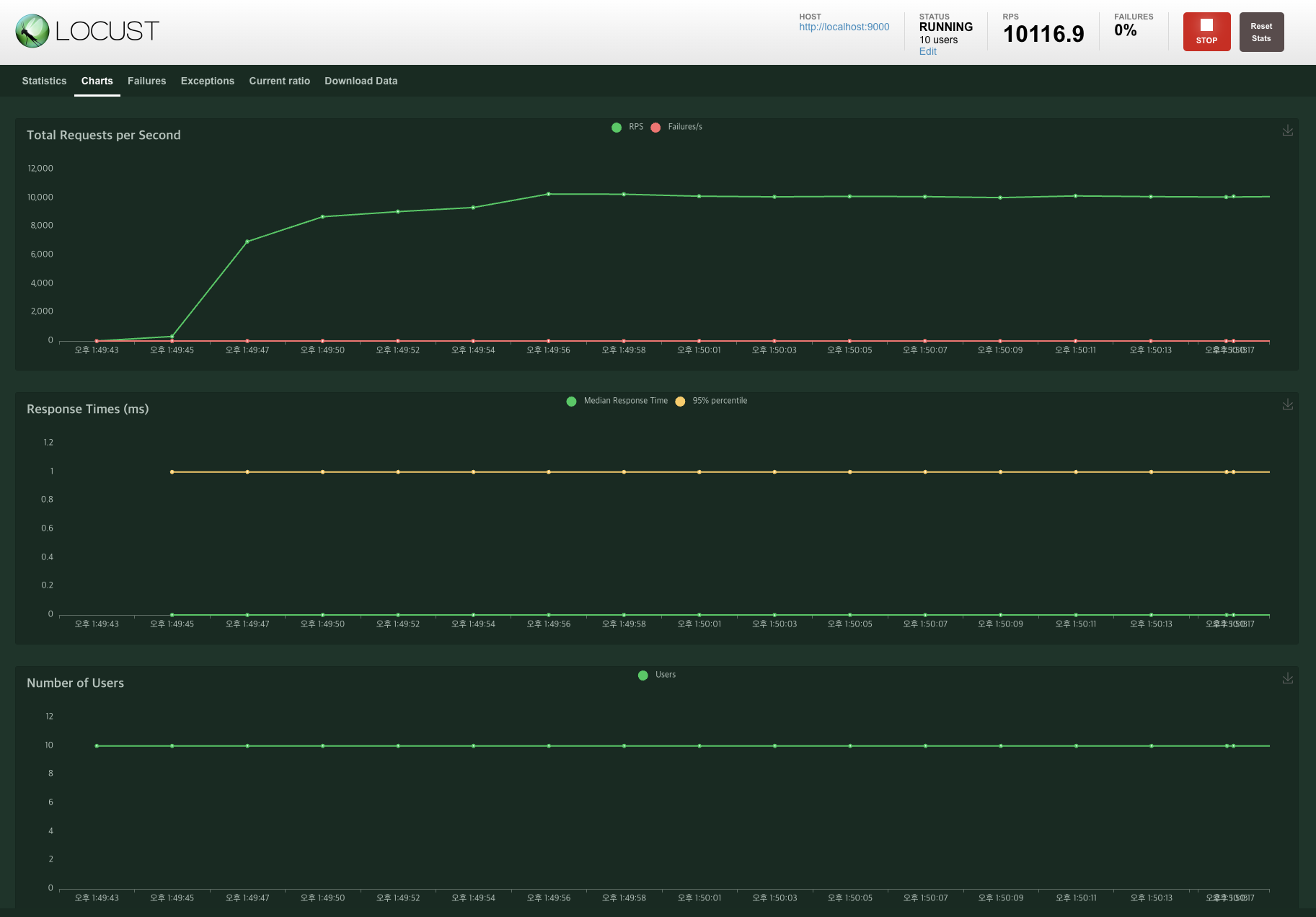Click the download icon on Response Times chart
The width and height of the screenshot is (1316, 917).
1288,404
